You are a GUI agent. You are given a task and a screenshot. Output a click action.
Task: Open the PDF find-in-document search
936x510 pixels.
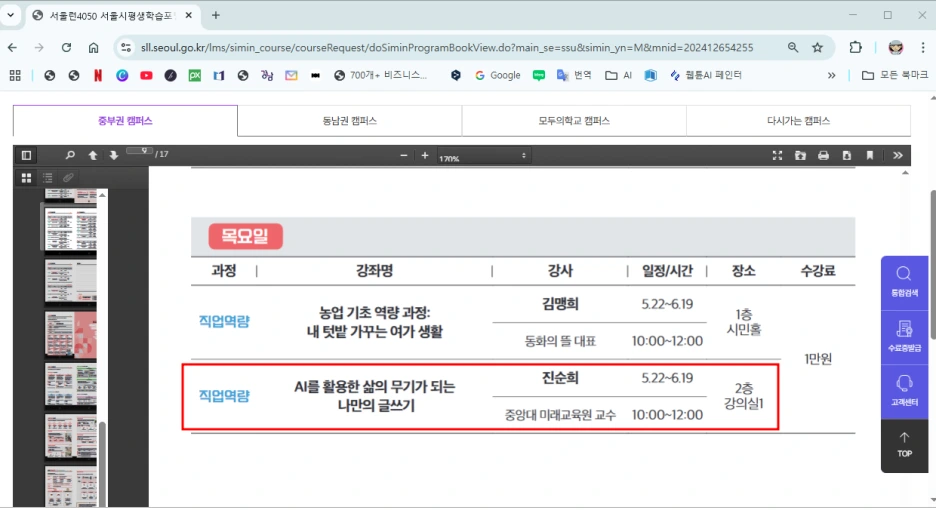70,155
